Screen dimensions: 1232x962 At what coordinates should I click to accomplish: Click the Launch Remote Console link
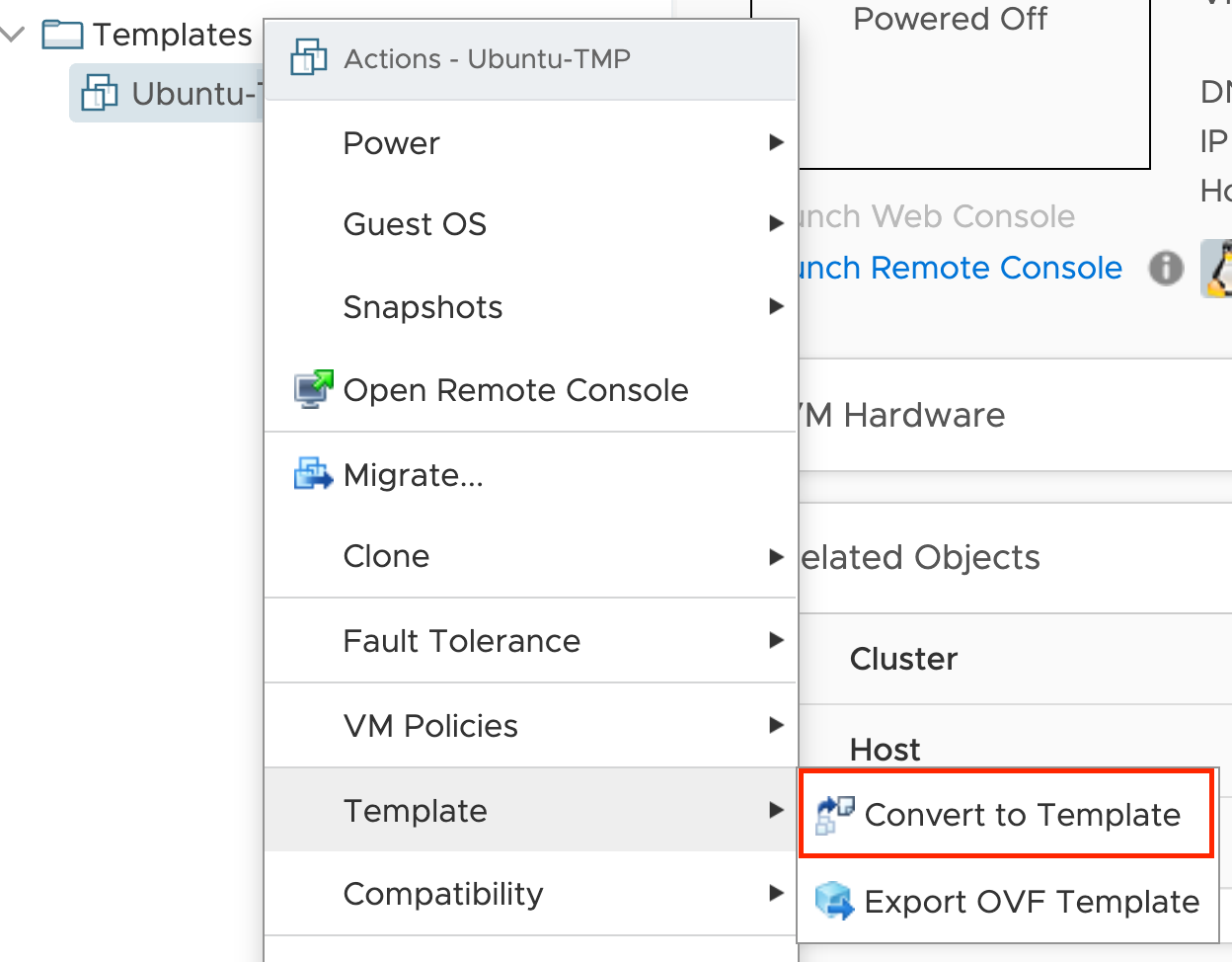(x=960, y=268)
